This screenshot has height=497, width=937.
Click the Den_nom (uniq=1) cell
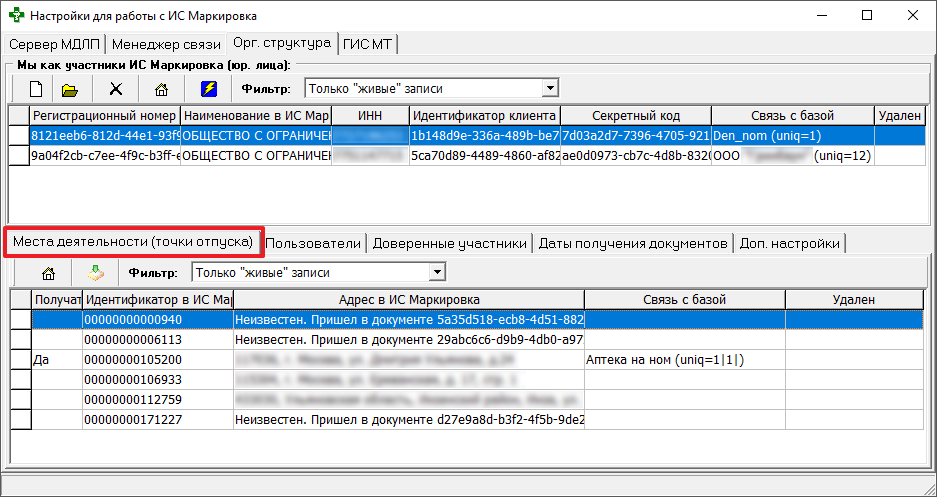click(793, 136)
